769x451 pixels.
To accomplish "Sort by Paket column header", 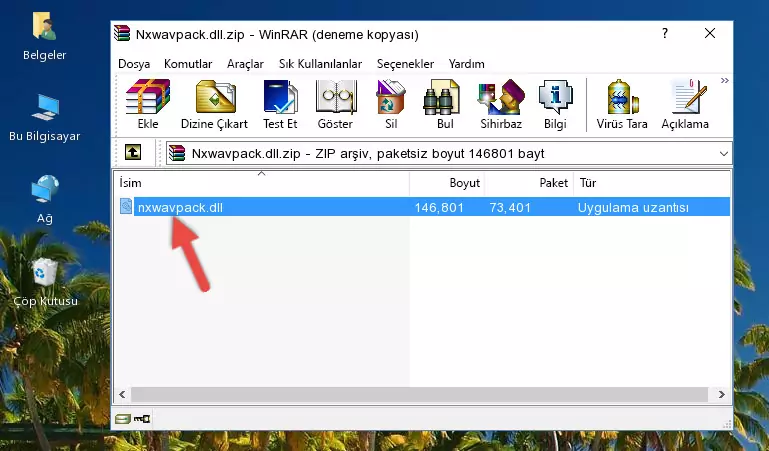I will click(529, 183).
